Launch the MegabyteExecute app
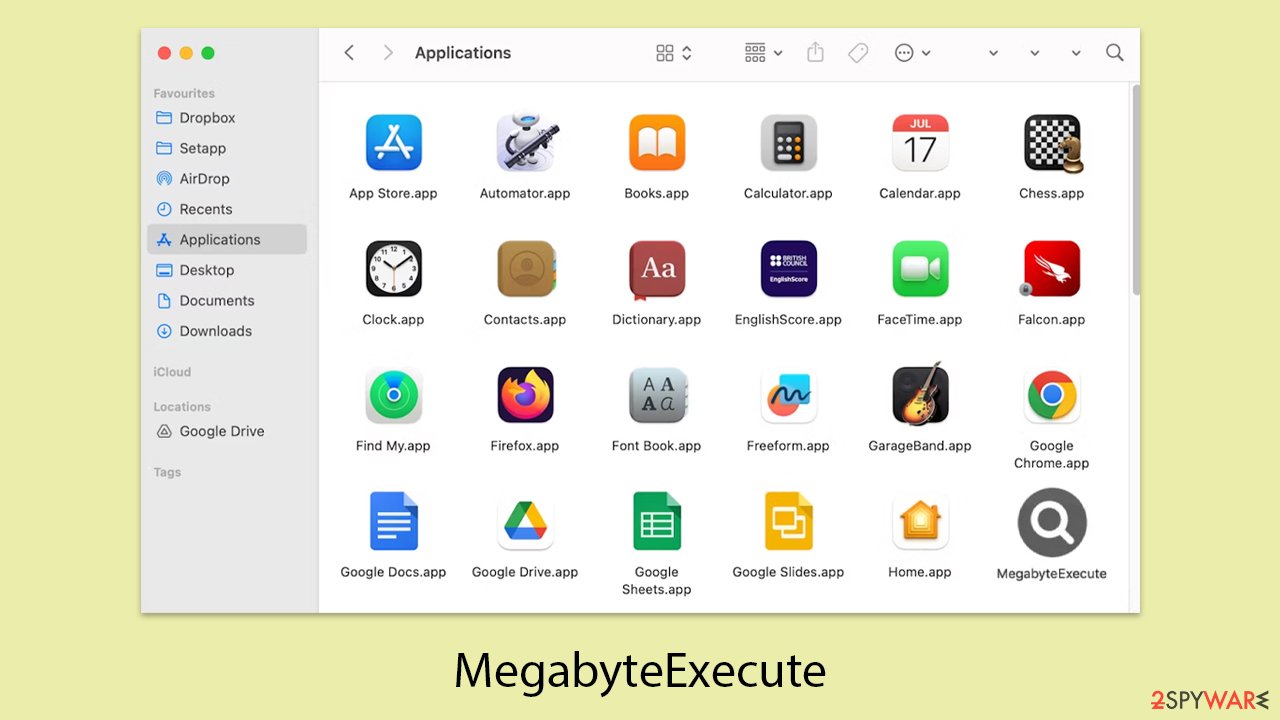The width and height of the screenshot is (1280, 720). click(x=1051, y=520)
